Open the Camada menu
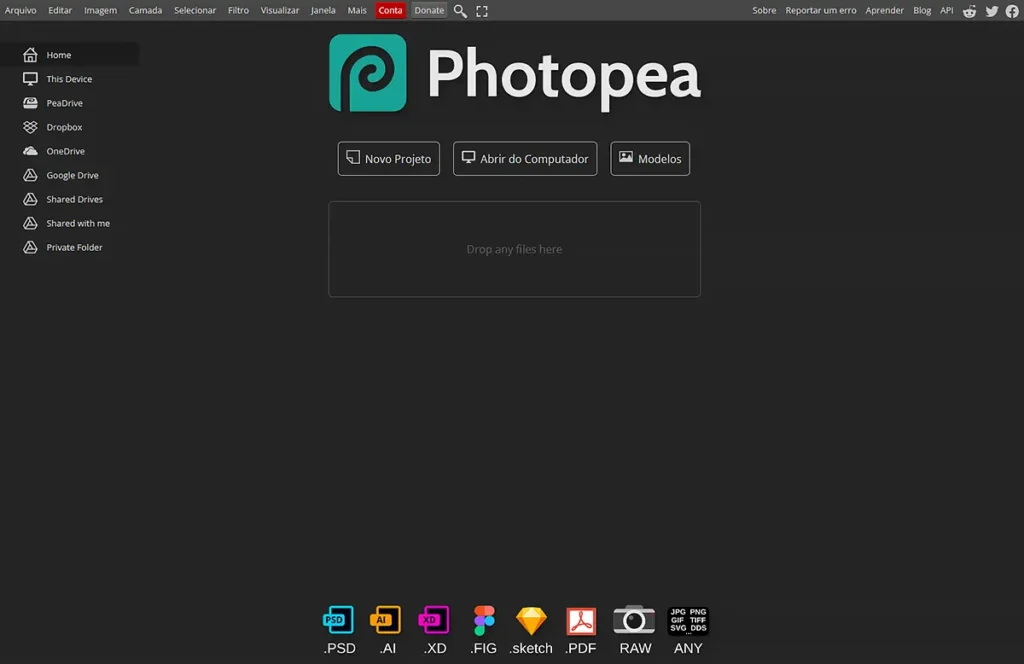This screenshot has width=1024, height=664. click(145, 10)
